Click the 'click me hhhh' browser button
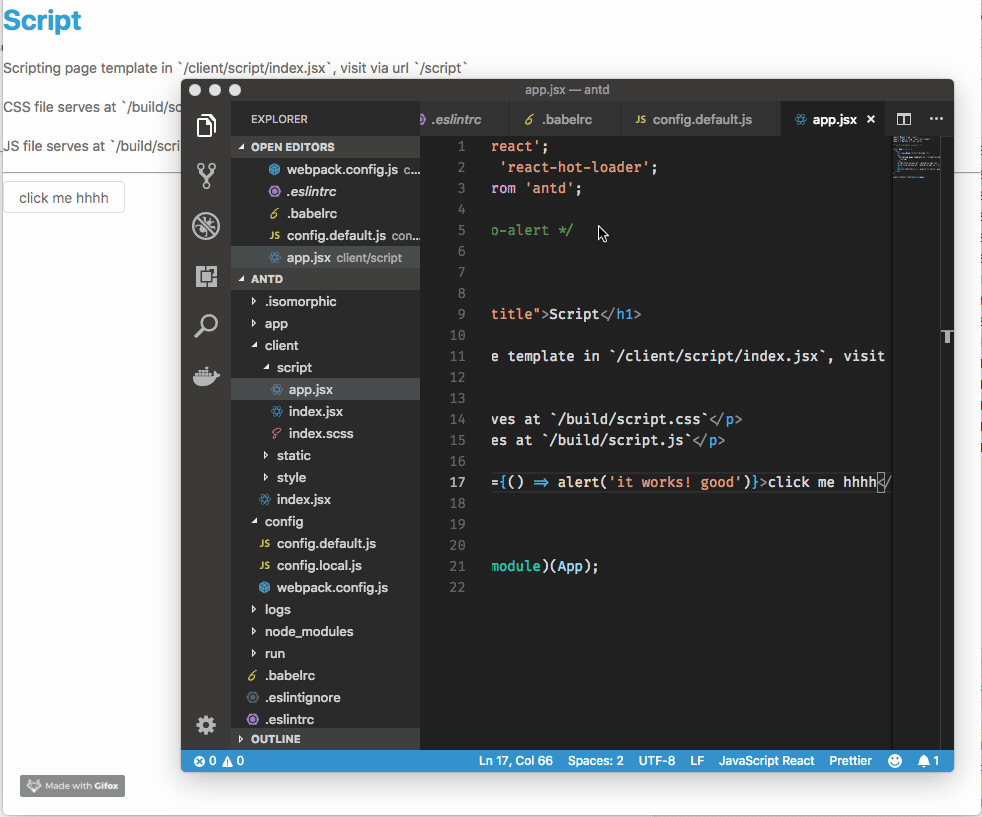The image size is (982, 817). point(64,197)
